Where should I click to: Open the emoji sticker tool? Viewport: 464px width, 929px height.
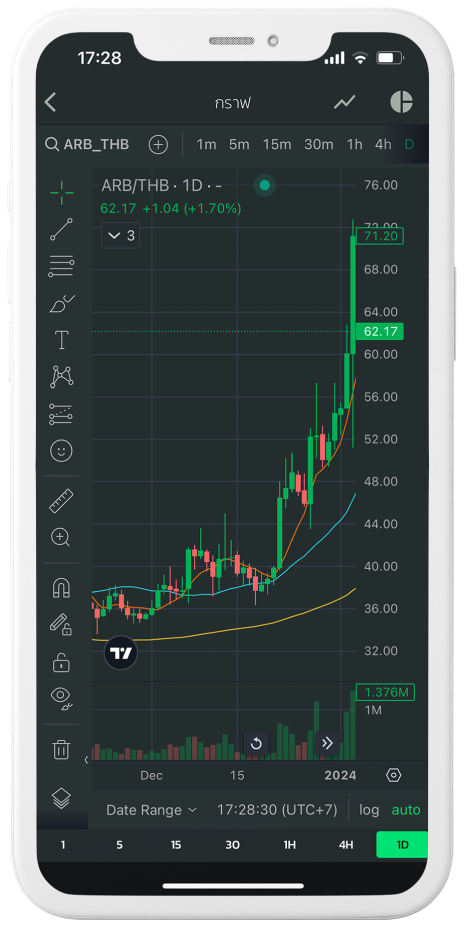61,451
